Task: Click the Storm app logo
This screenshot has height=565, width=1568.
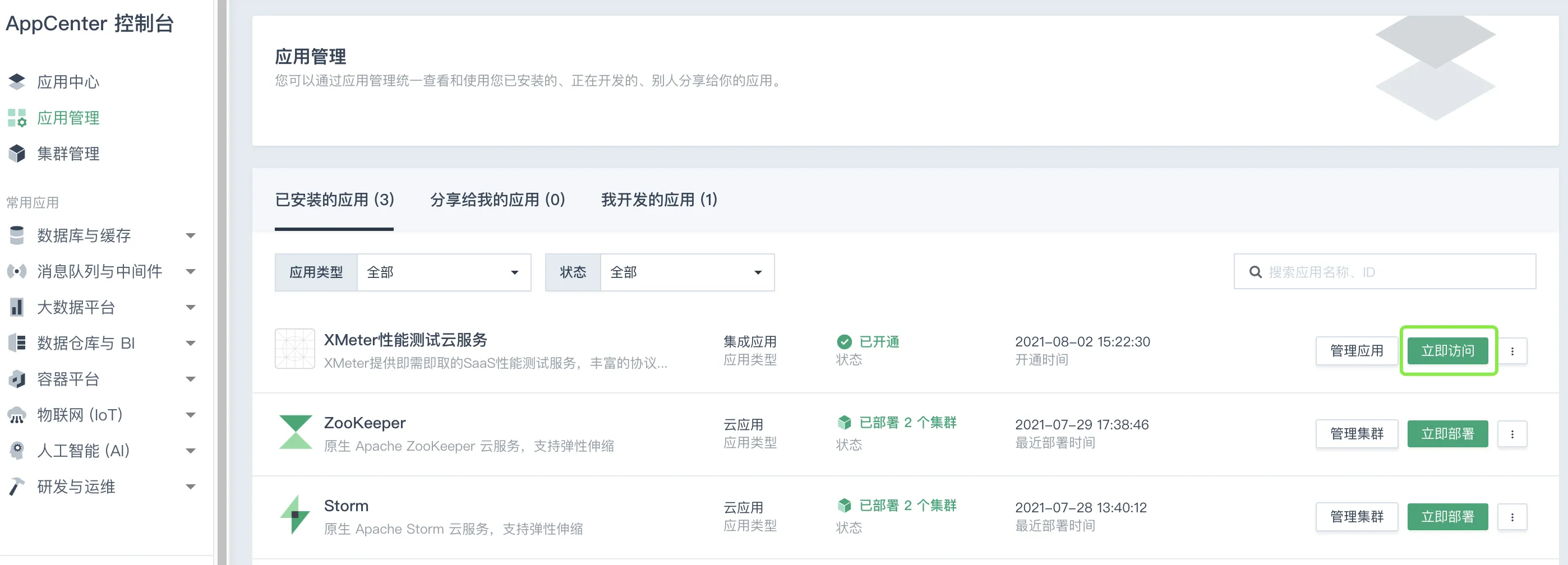Action: (x=295, y=515)
